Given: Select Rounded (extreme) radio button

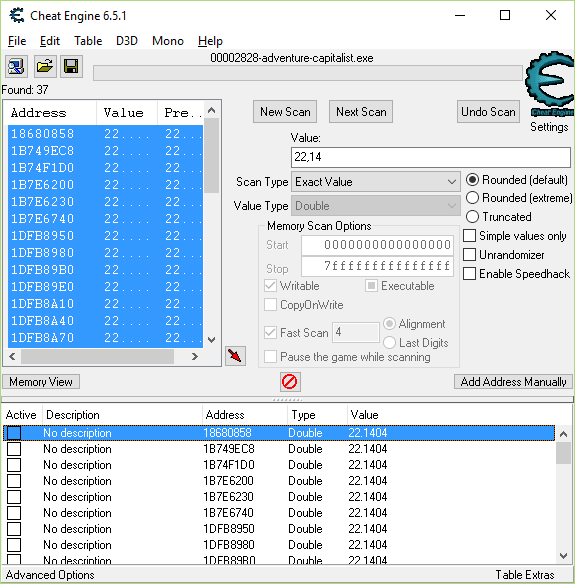Looking at the screenshot, I should [472, 198].
